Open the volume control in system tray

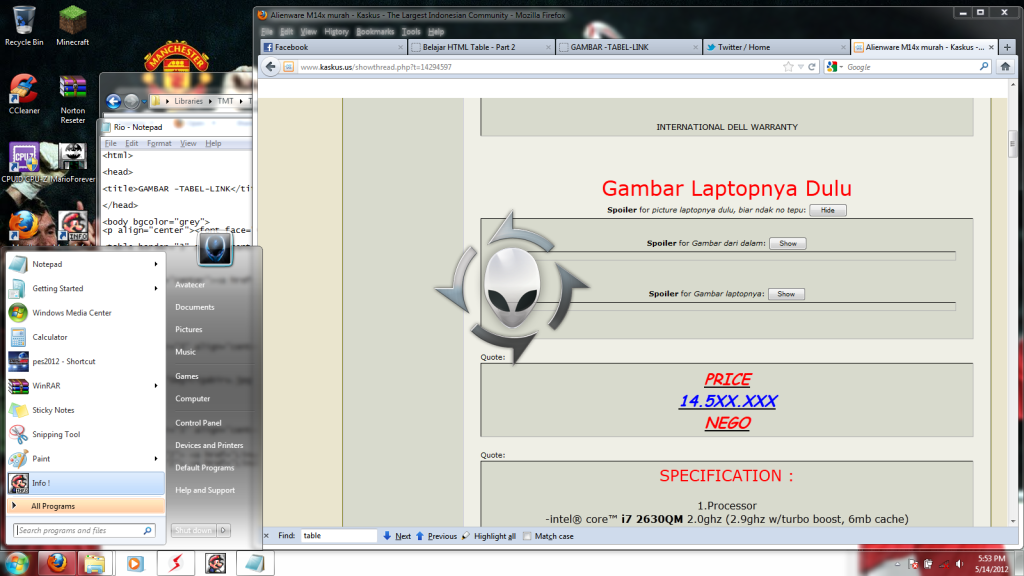coord(959,564)
